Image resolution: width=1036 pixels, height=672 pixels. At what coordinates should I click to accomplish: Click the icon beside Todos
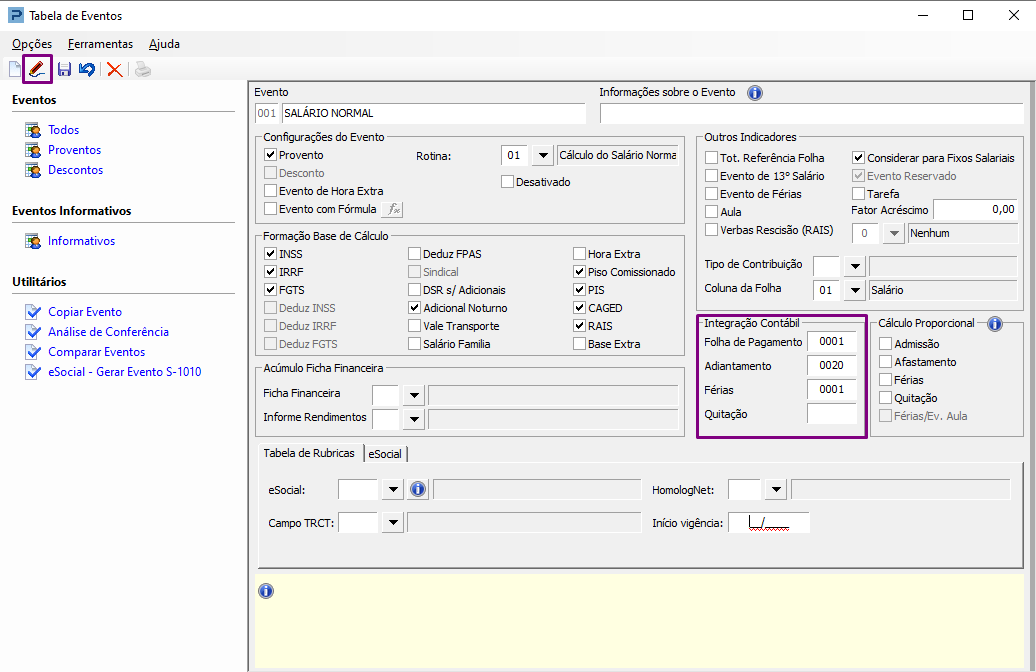[x=33, y=130]
